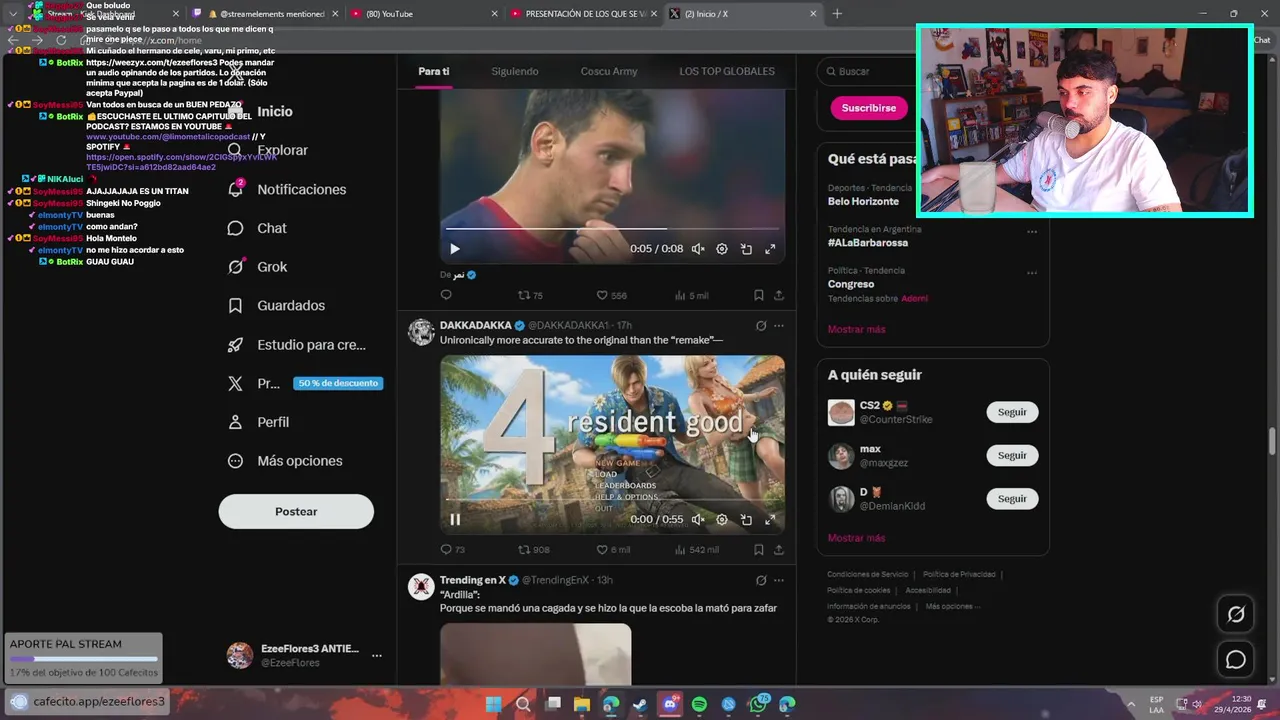The image size is (1280, 720).
Task: Enter fullscreen on the Messi video
Action: coord(770,249)
